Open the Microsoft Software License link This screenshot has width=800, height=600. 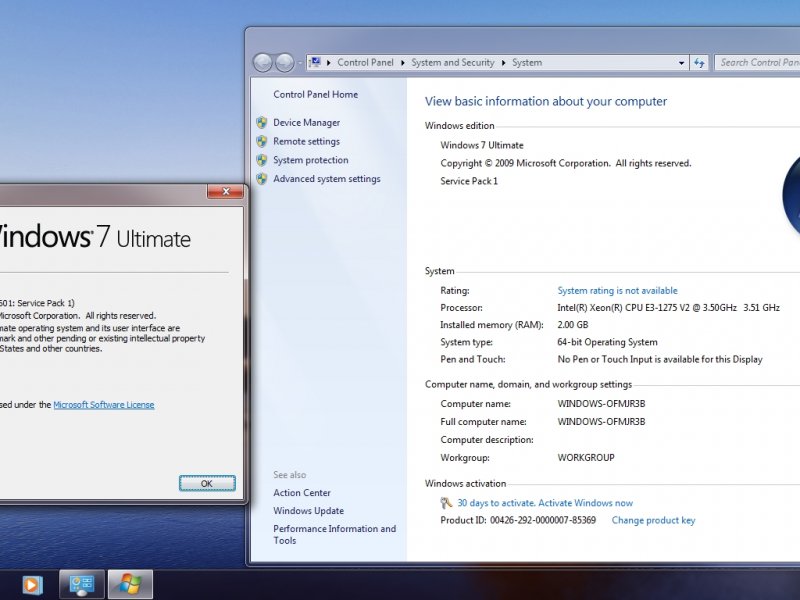[104, 405]
